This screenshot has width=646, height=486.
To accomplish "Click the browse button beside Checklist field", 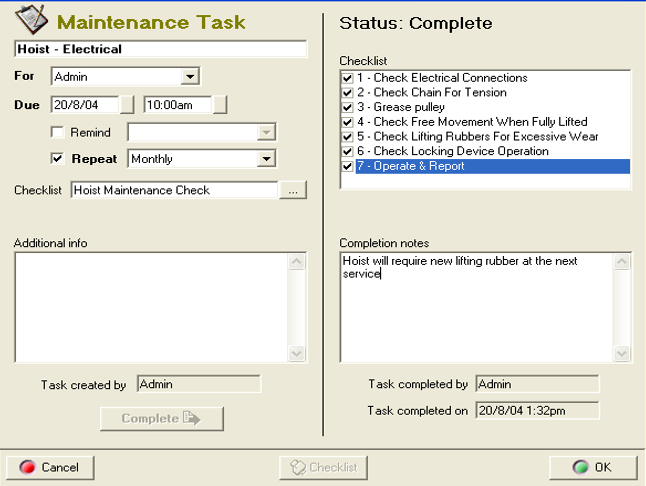I will tap(293, 190).
